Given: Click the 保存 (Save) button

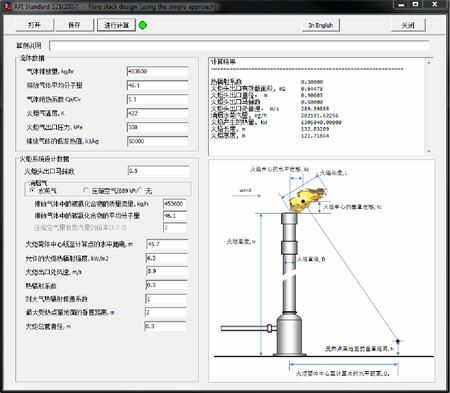Looking at the screenshot, I should 75,25.
